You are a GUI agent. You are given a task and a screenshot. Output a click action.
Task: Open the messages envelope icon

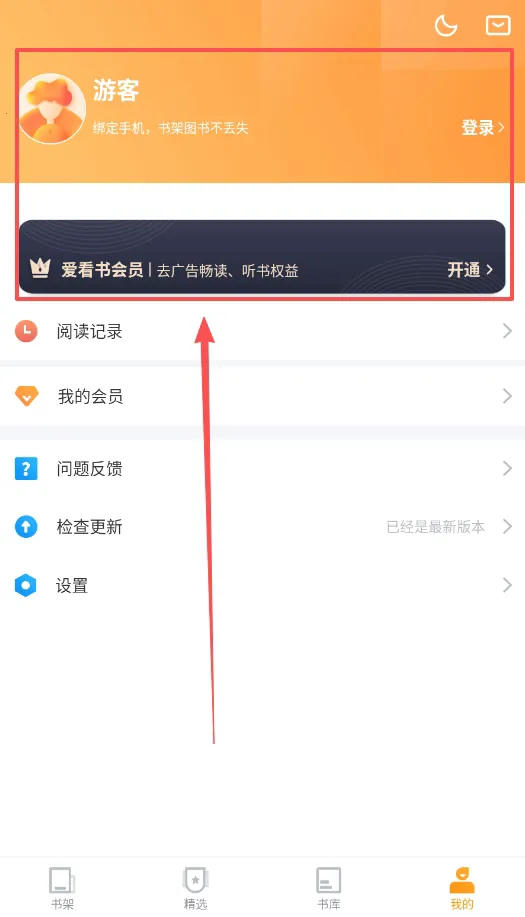(498, 26)
